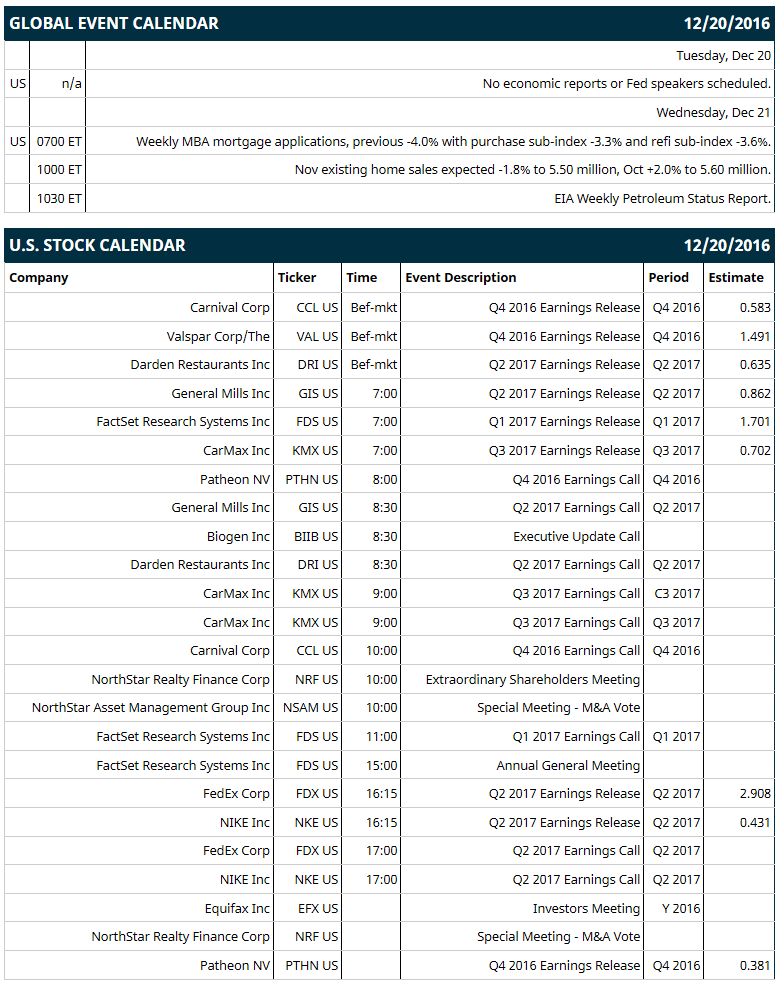
Task: Click the GLOBAL EVENT CALENDAR header title
Action: [114, 23]
